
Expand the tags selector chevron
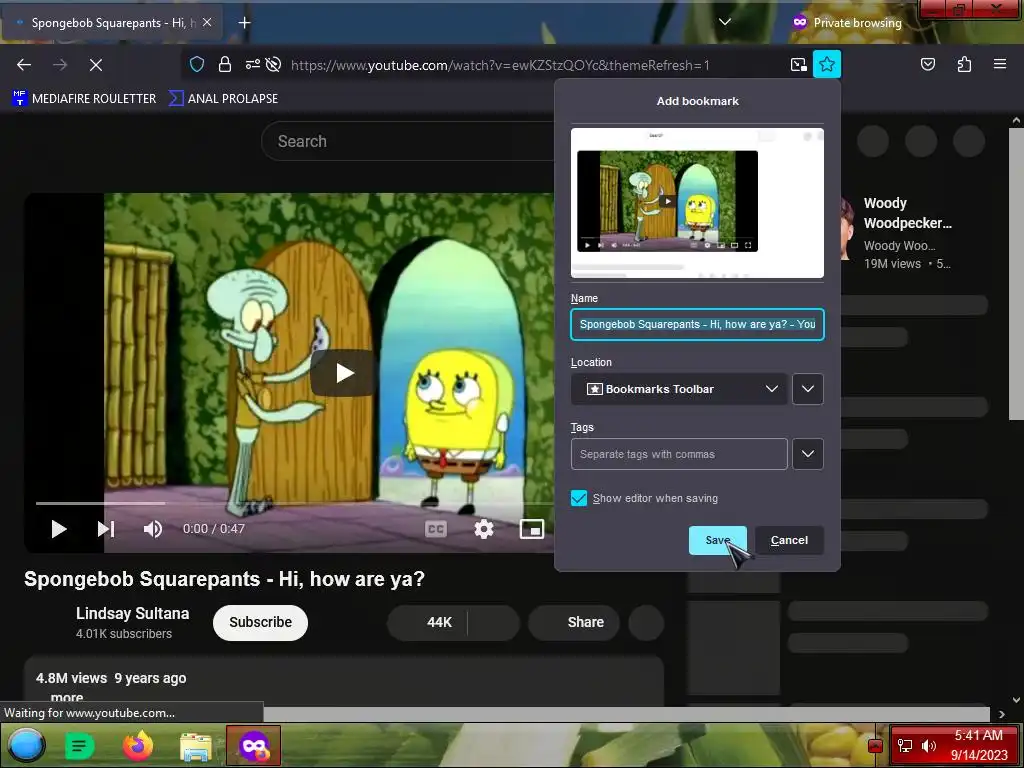(x=808, y=454)
